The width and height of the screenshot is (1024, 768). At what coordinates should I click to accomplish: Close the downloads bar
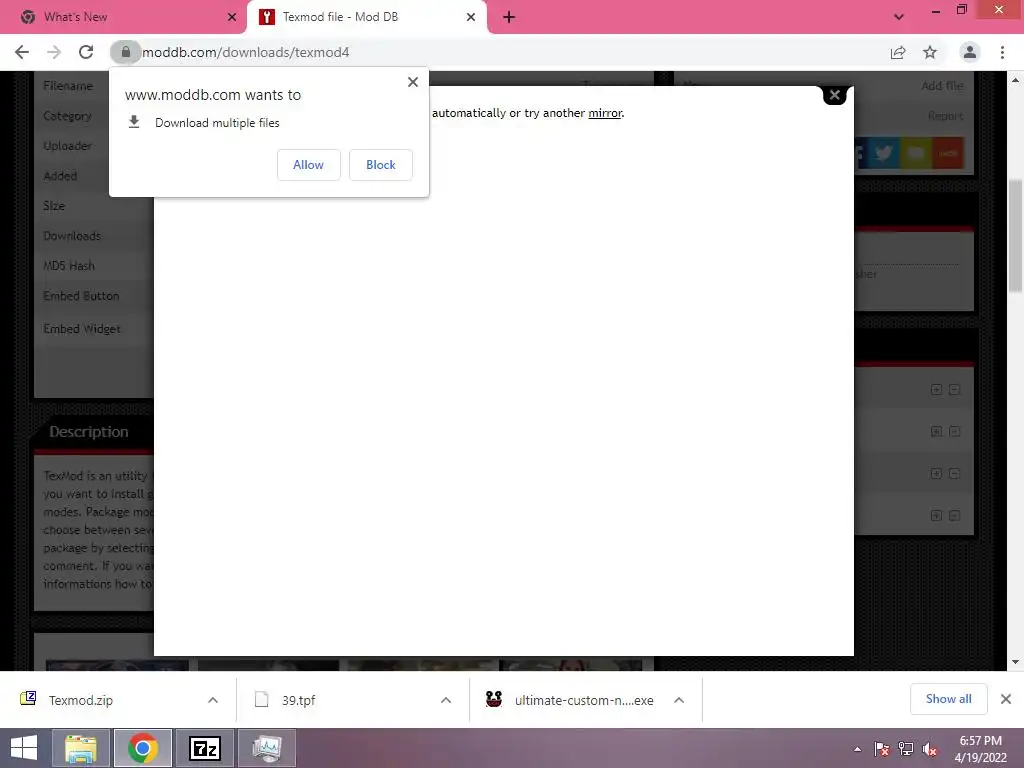coord(1006,699)
